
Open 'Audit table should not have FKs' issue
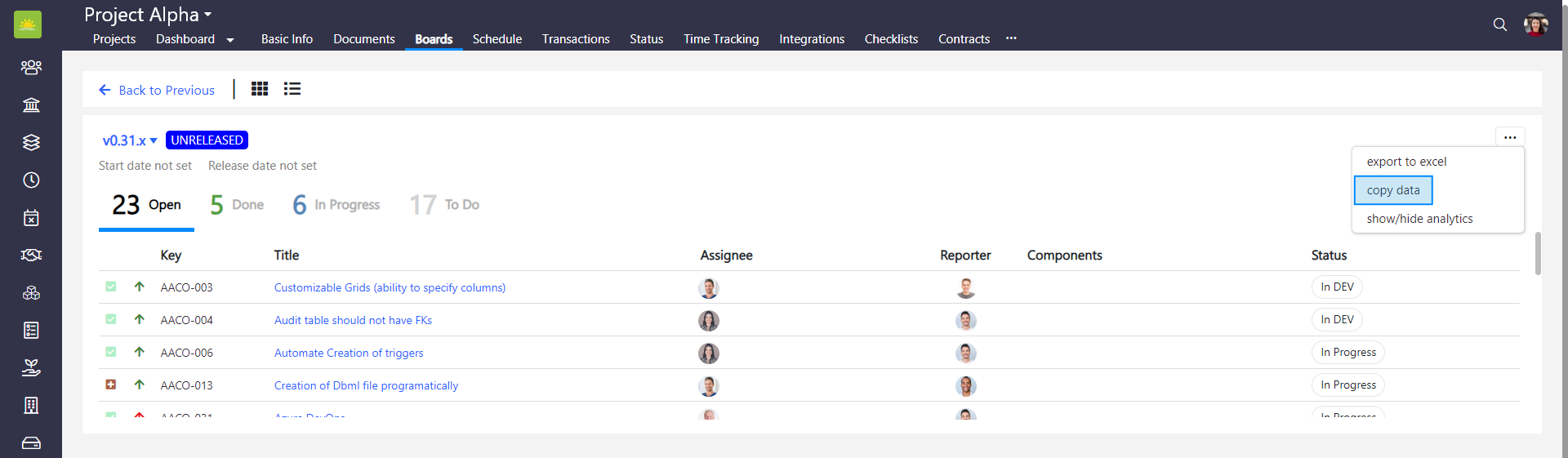353,320
